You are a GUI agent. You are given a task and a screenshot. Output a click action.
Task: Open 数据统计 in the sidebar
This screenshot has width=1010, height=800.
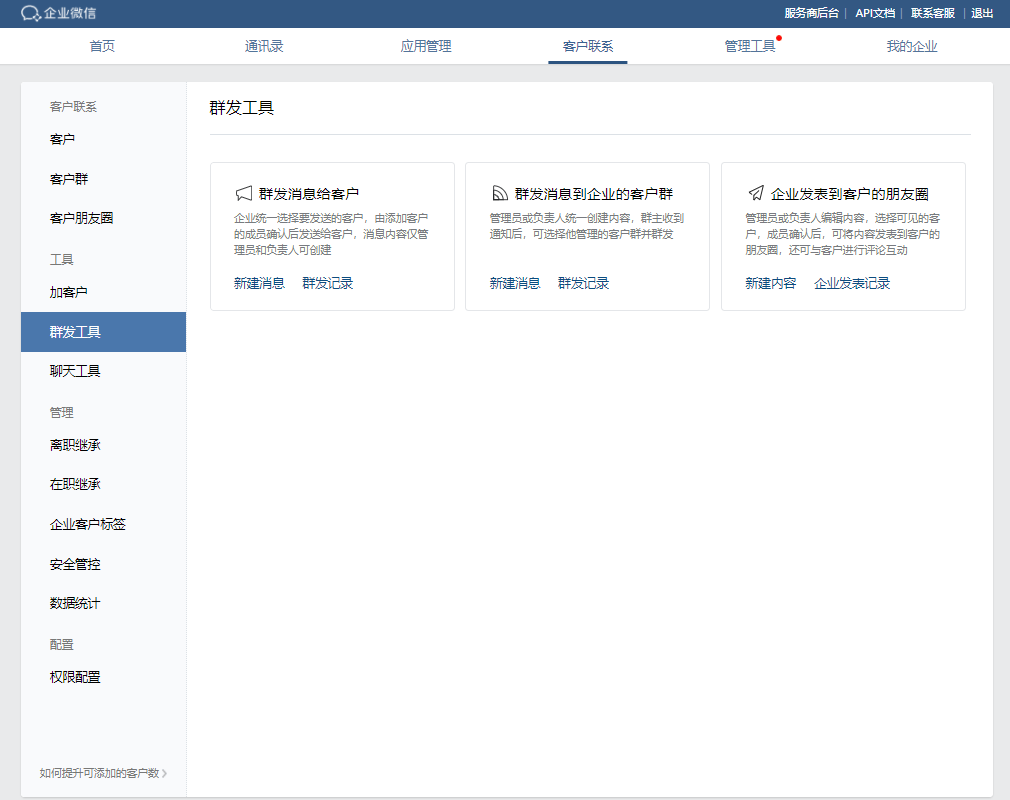coord(75,604)
